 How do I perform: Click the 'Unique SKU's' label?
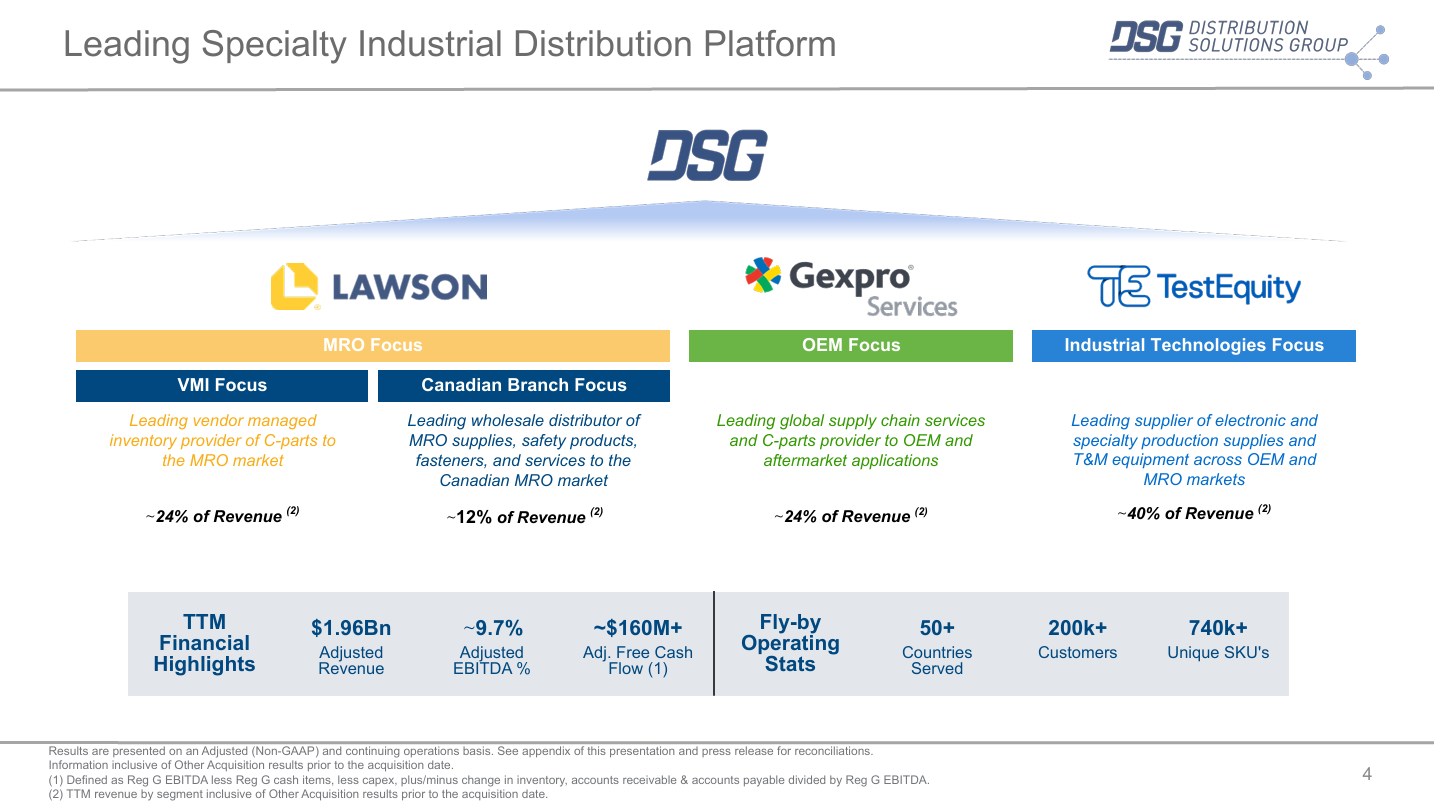pyautogui.click(x=1218, y=653)
